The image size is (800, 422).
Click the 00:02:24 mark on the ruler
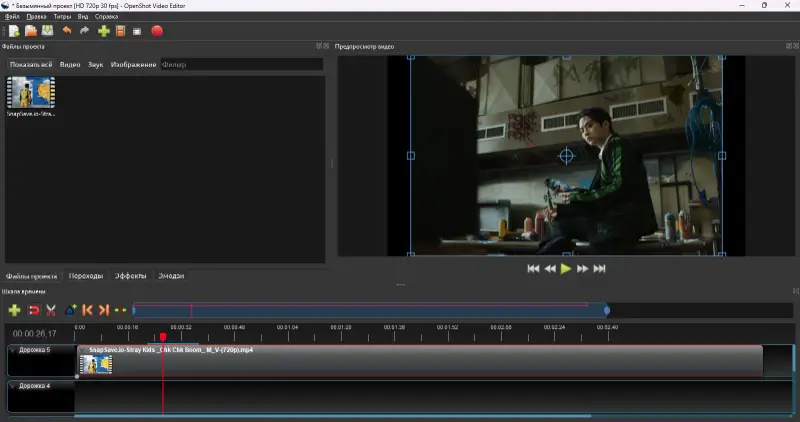(x=554, y=327)
